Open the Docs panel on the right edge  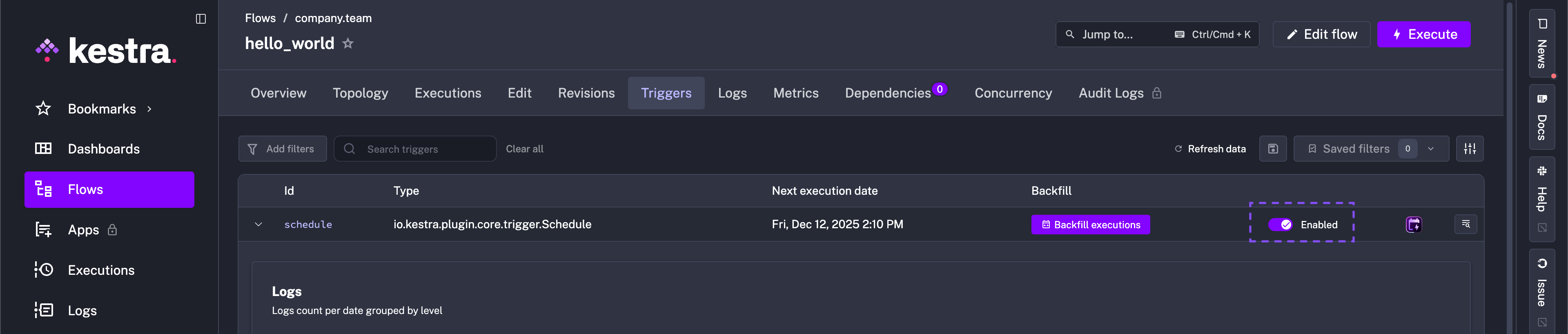(1541, 119)
